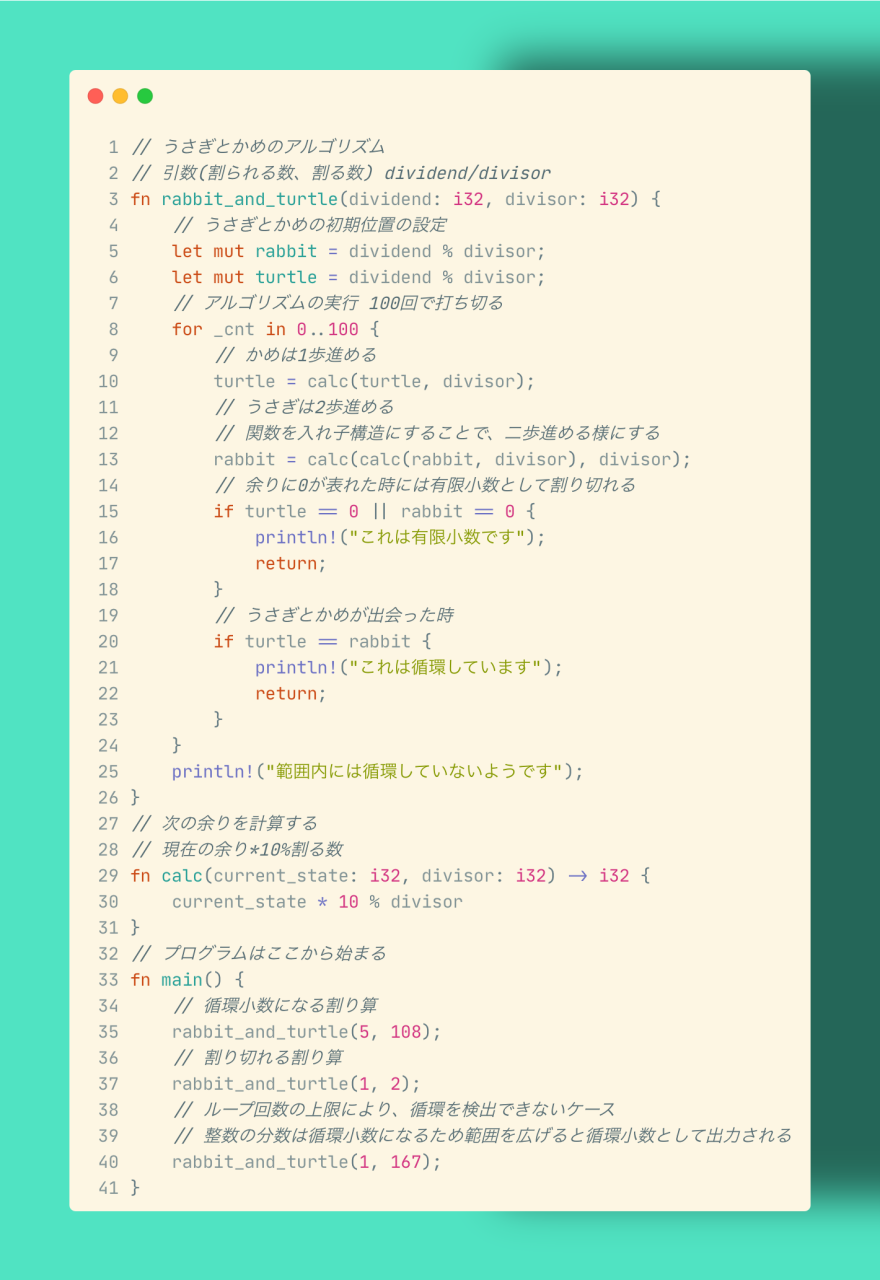This screenshot has width=880, height=1280.
Task: Click the yellow minimize window dot
Action: [x=120, y=96]
